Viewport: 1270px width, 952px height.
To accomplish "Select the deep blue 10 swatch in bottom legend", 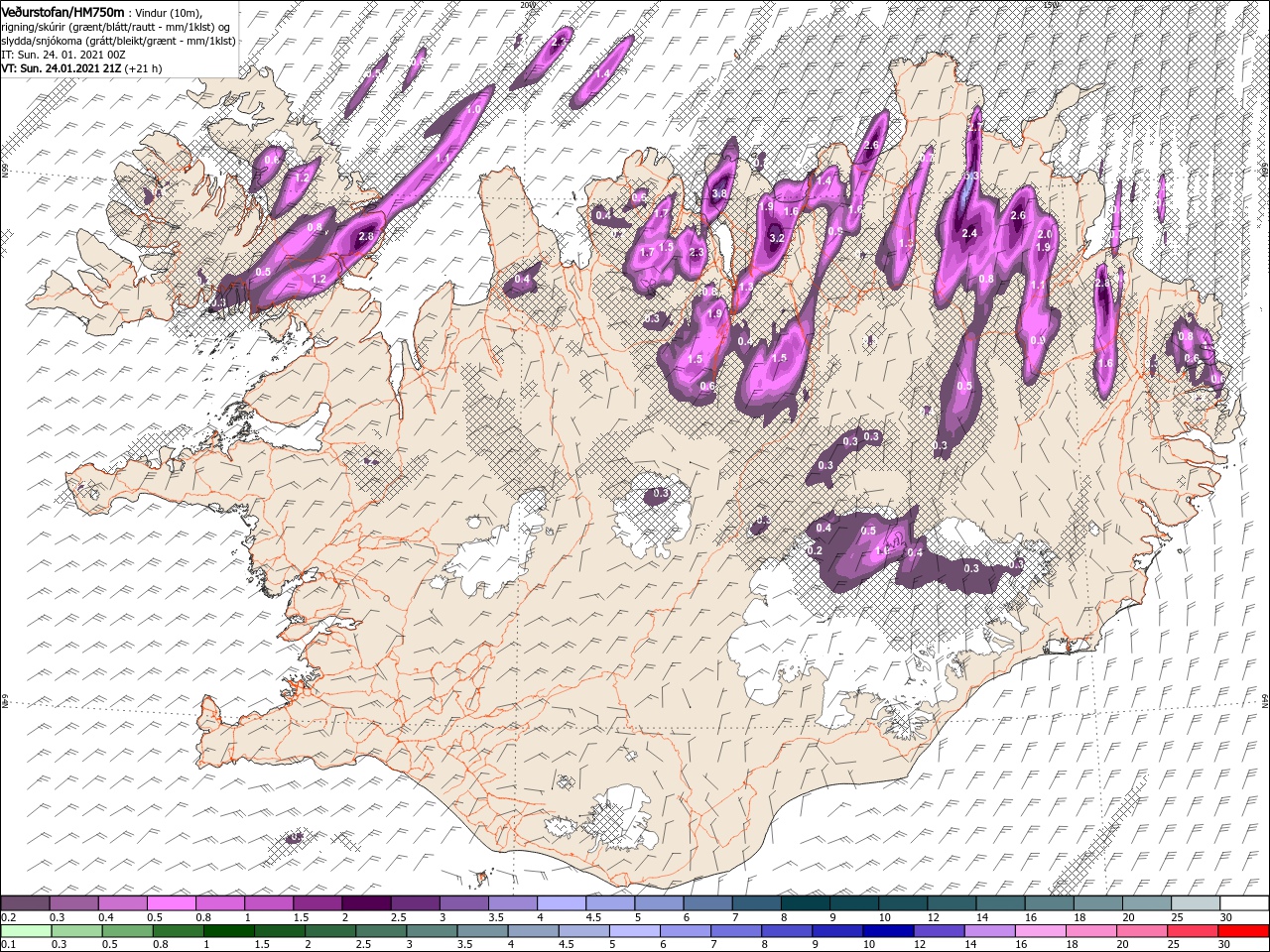I will tap(886, 930).
